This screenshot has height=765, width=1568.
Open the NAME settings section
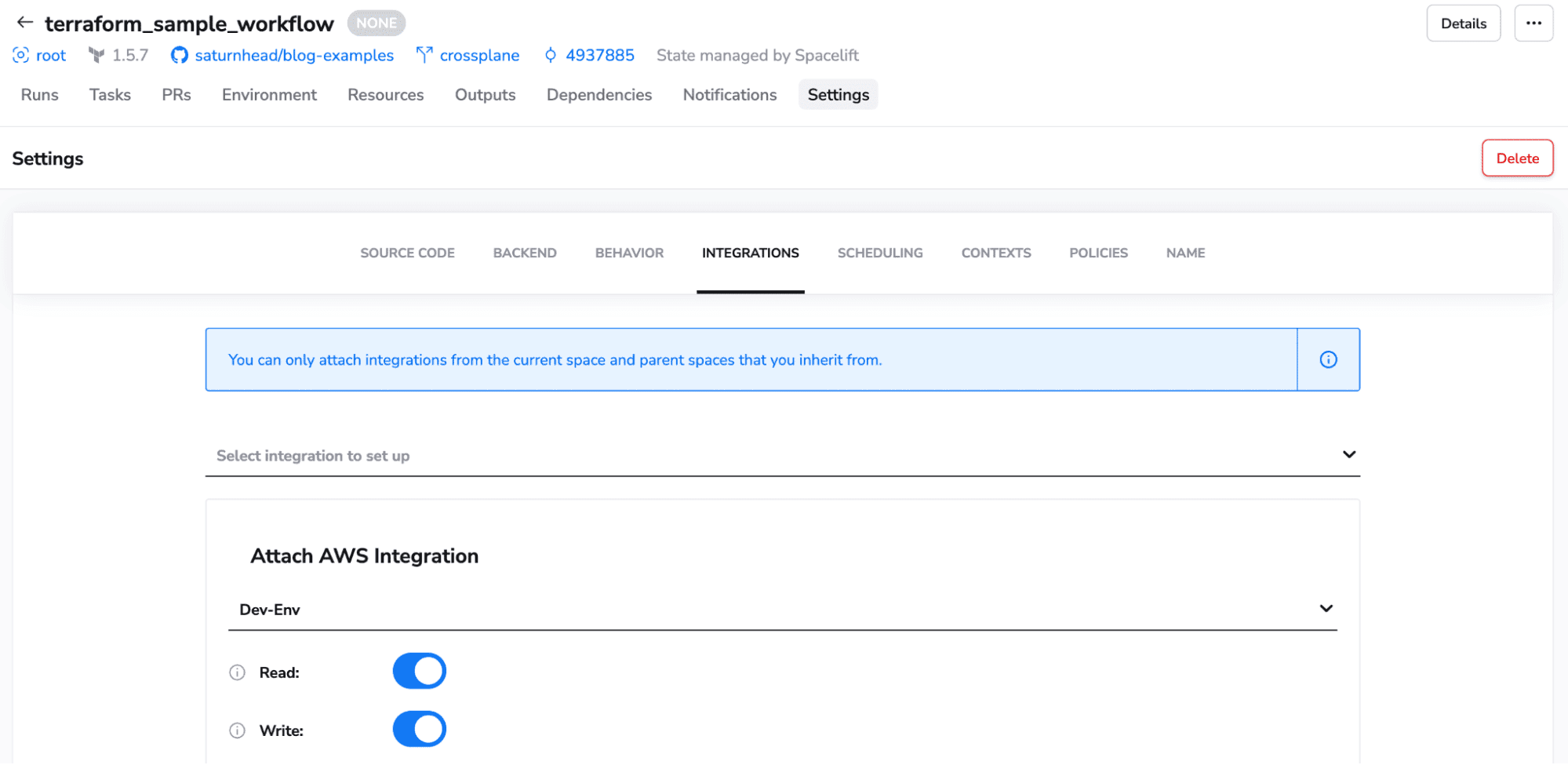(x=1185, y=253)
